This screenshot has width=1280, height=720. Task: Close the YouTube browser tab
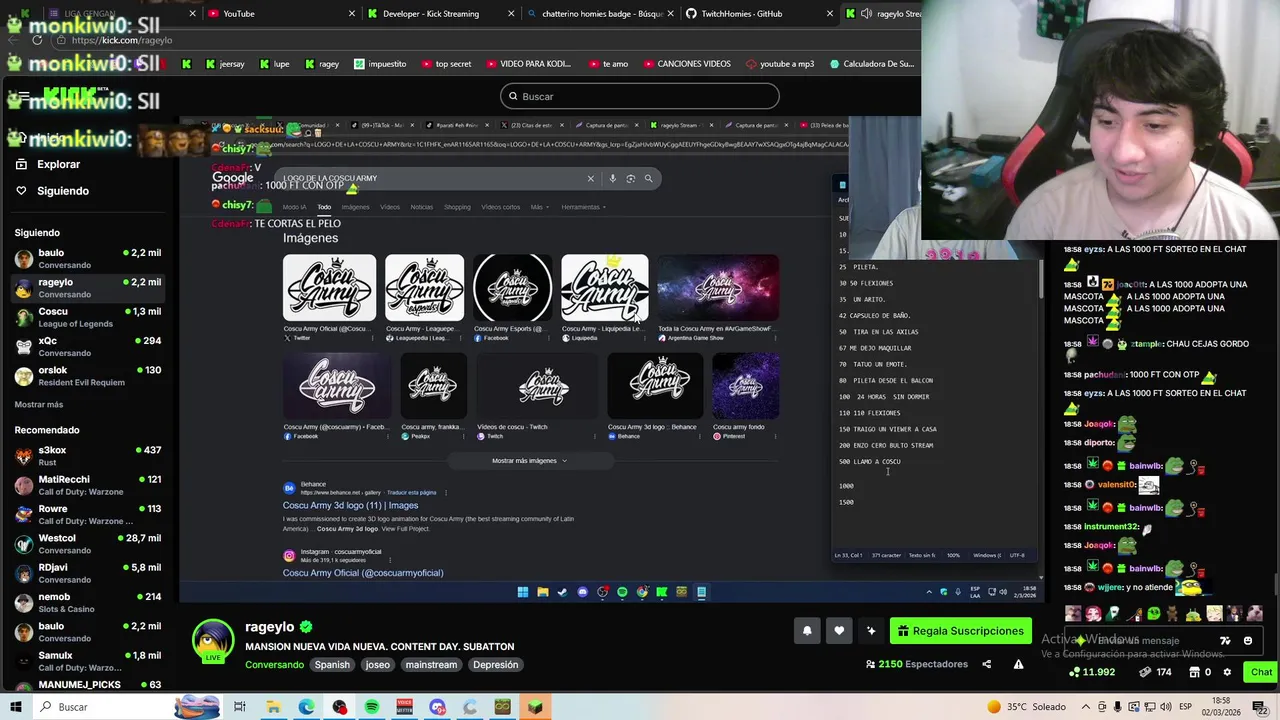[351, 13]
